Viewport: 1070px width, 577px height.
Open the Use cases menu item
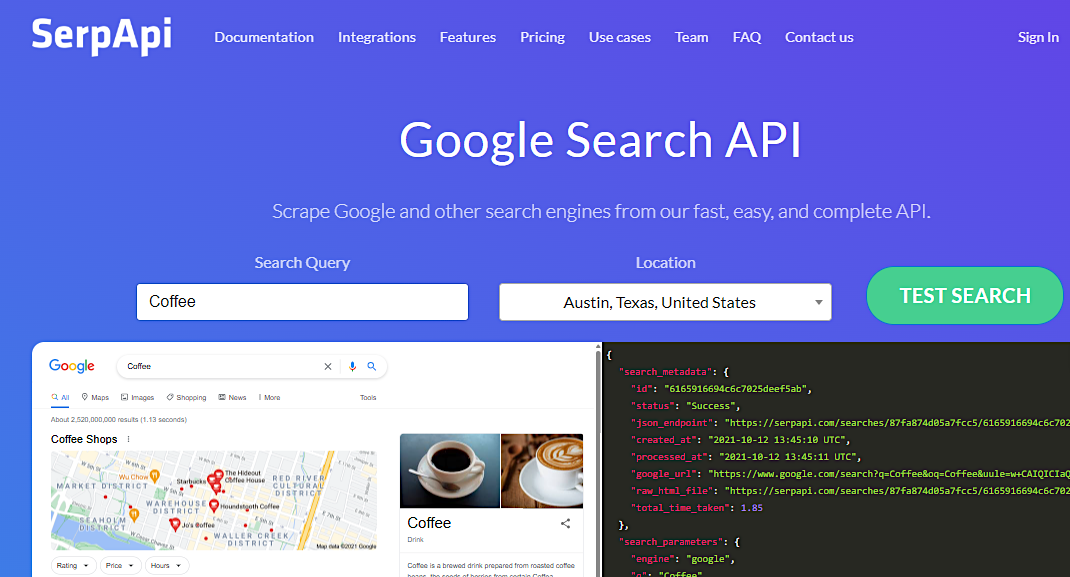620,38
